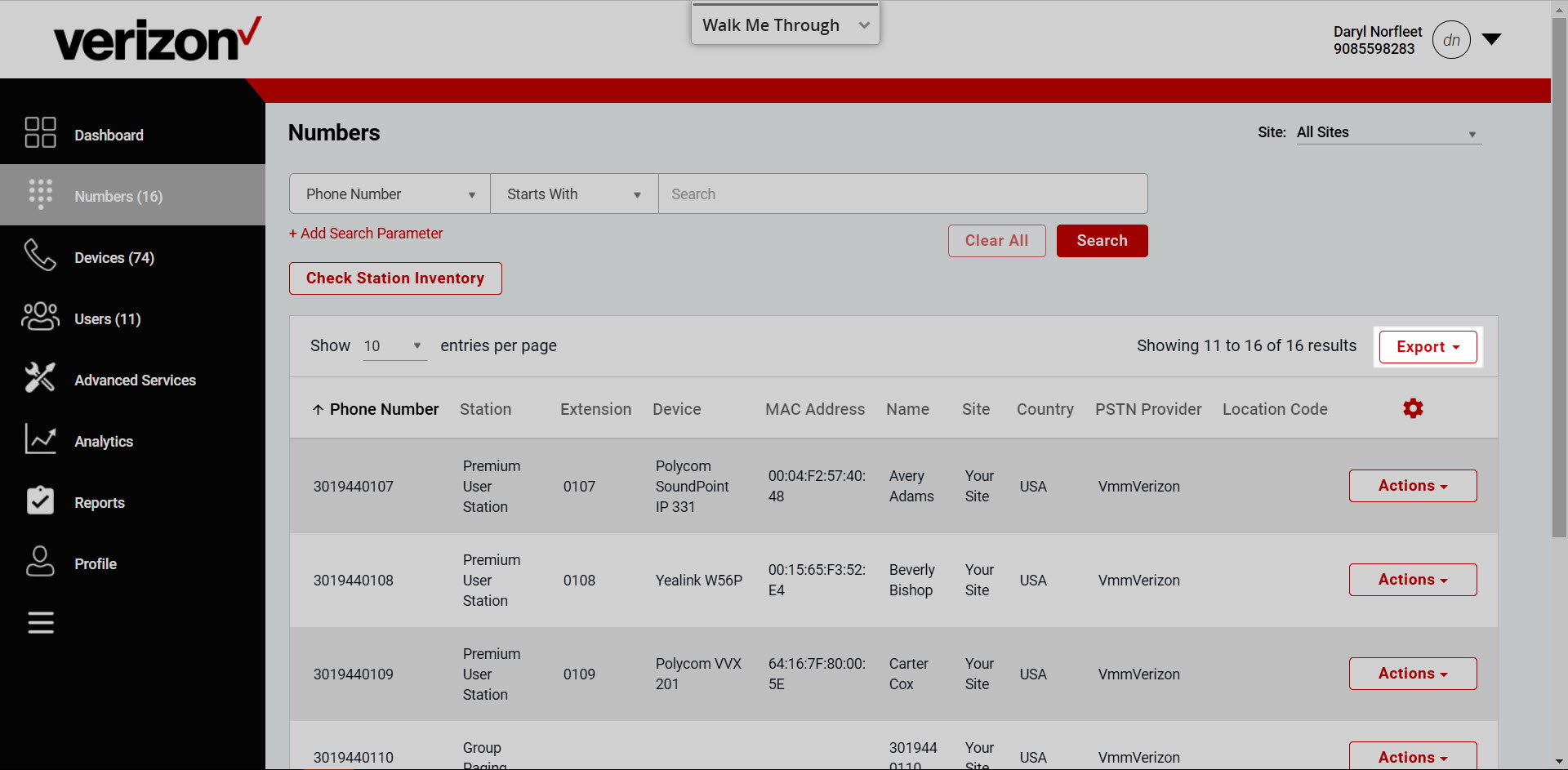Click extension 0108 cell
Viewport: 1568px width, 770px height.
click(x=579, y=581)
